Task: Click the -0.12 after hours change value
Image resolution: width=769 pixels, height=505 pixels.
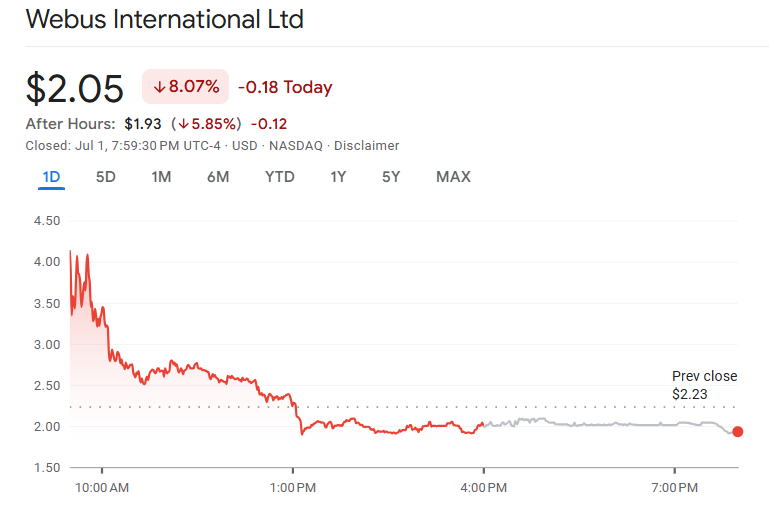Action: click(269, 124)
